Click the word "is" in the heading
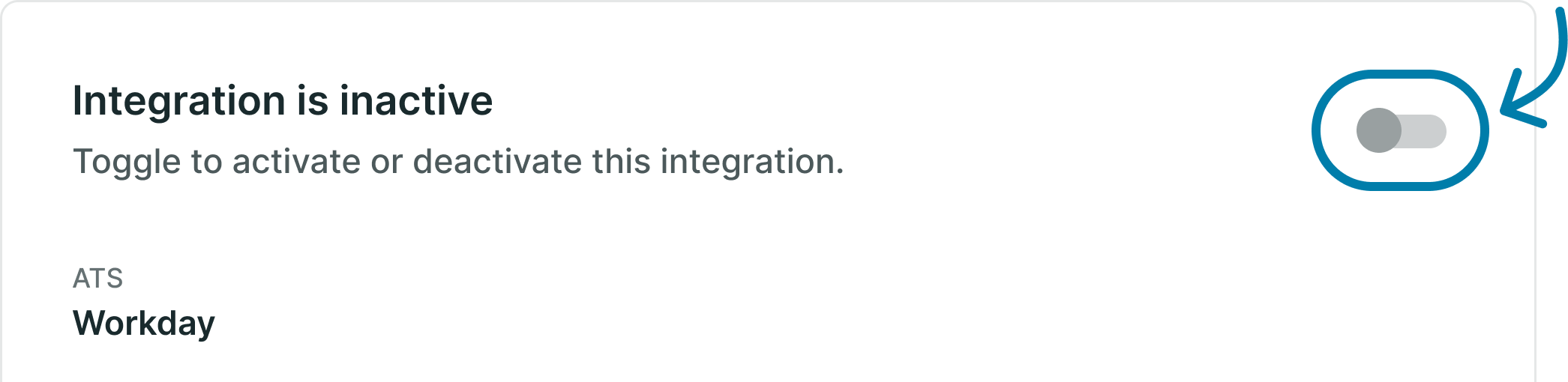Viewport: 1568px width, 382px height. [313, 100]
